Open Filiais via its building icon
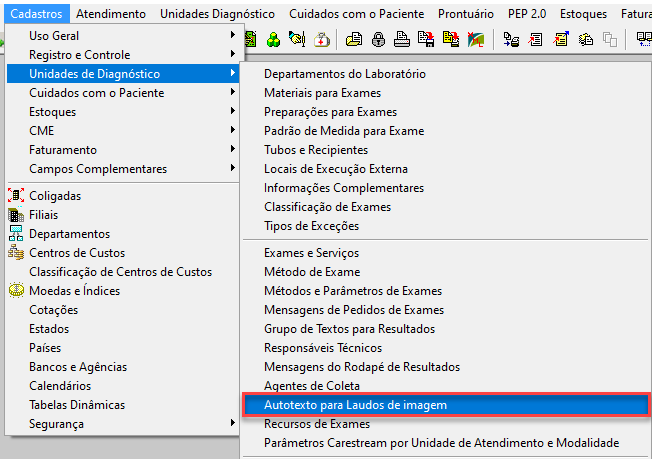The image size is (652, 459). [x=16, y=215]
